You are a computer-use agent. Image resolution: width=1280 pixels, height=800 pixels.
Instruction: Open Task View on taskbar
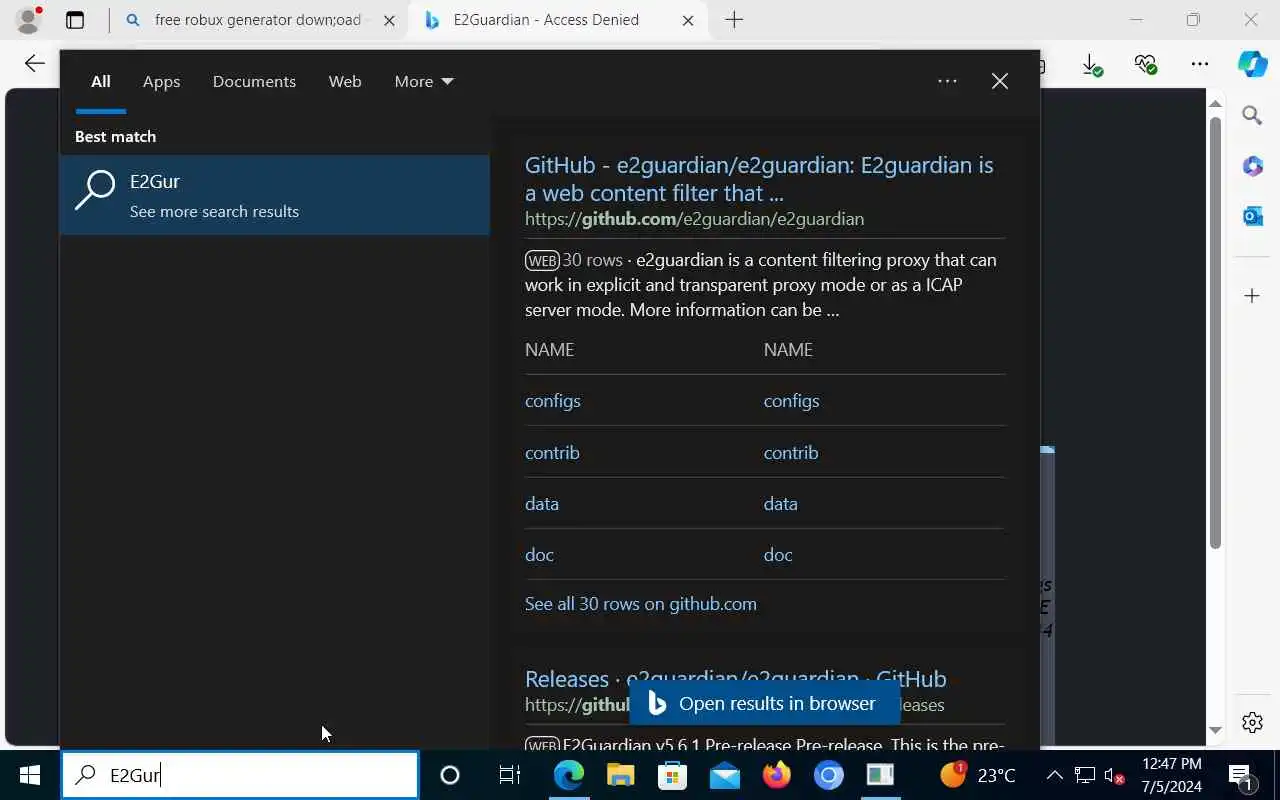(509, 775)
